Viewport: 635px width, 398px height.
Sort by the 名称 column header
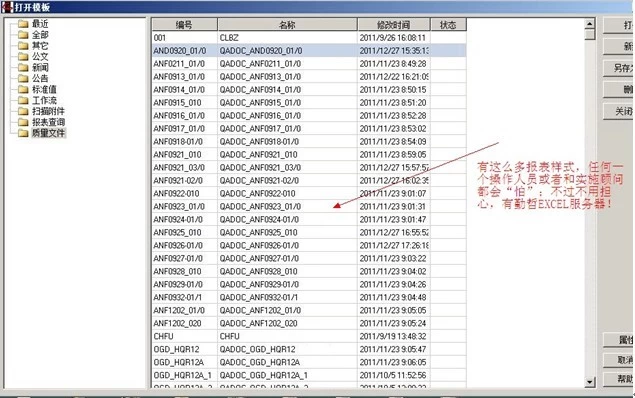click(x=288, y=25)
